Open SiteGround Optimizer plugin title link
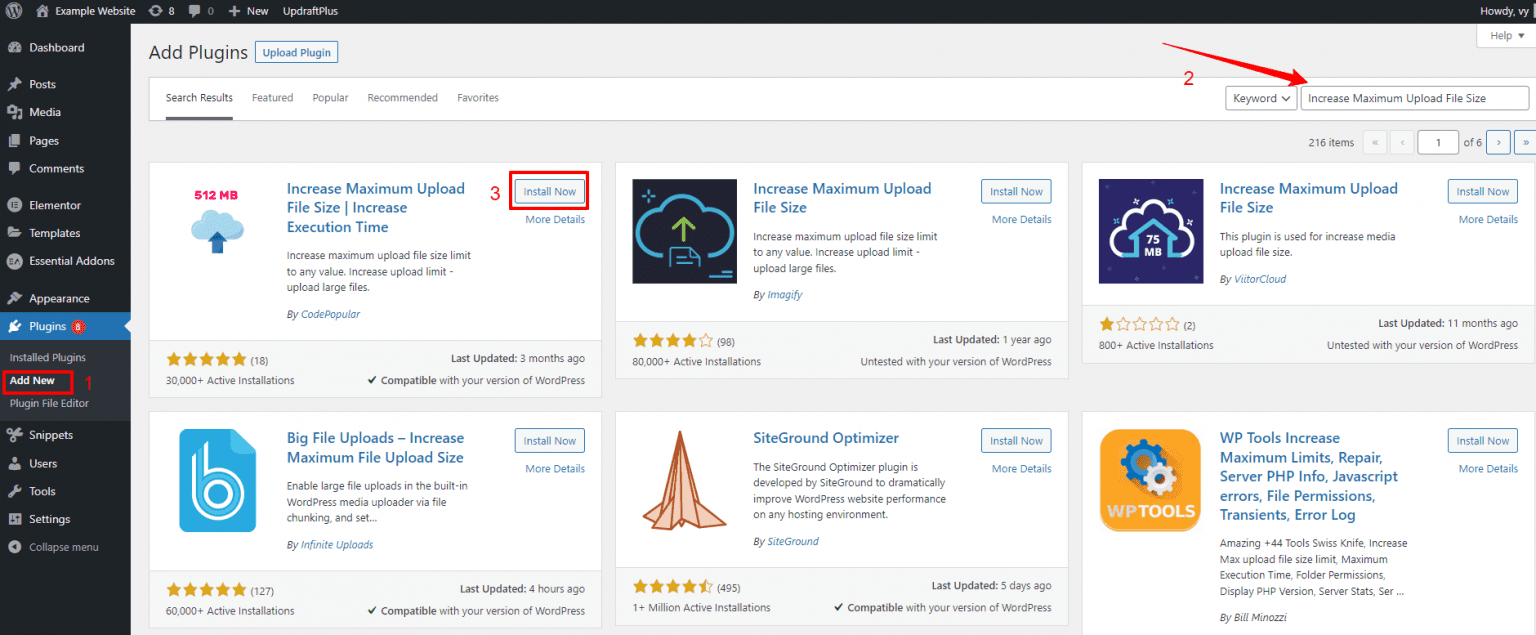 826,438
